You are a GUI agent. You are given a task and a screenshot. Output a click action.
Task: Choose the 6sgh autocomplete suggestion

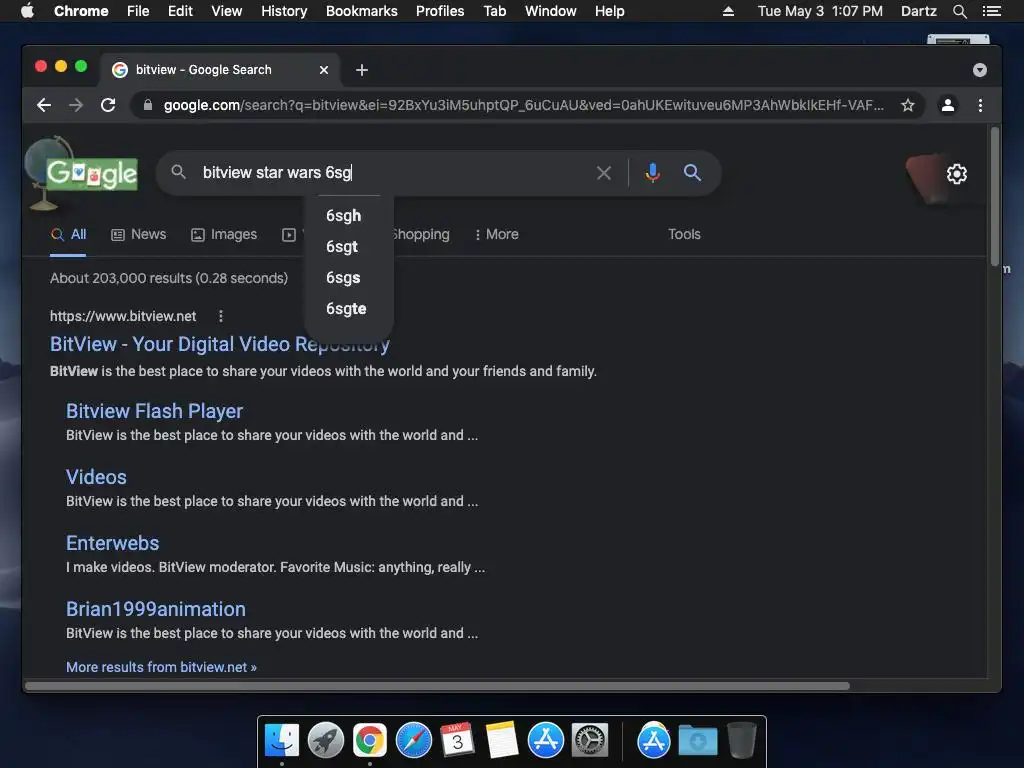pos(344,216)
